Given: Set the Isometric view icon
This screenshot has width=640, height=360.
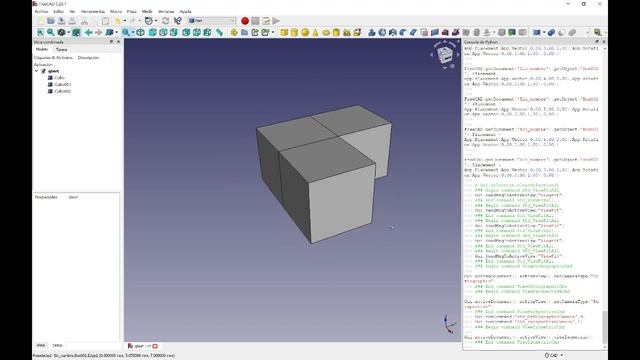Looking at the screenshot, I should tap(140, 32).
